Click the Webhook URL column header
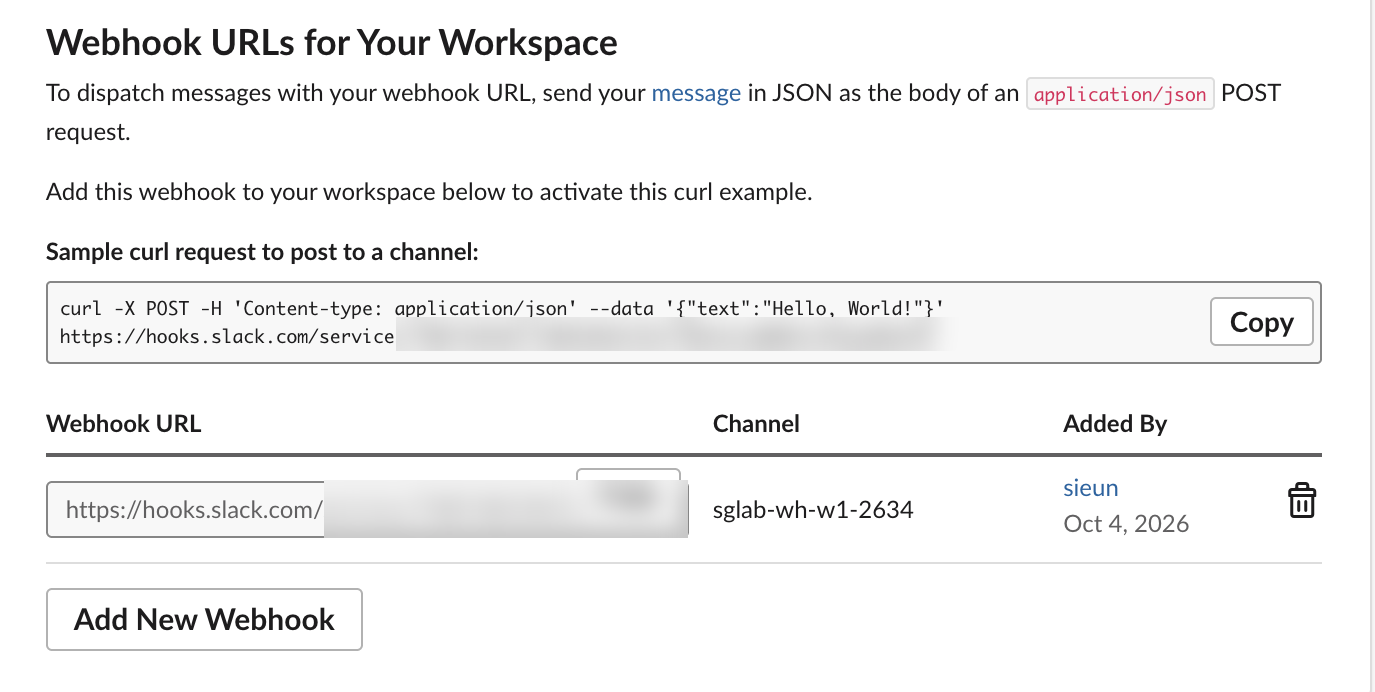Viewport: 1375px width, 692px height. [124, 424]
